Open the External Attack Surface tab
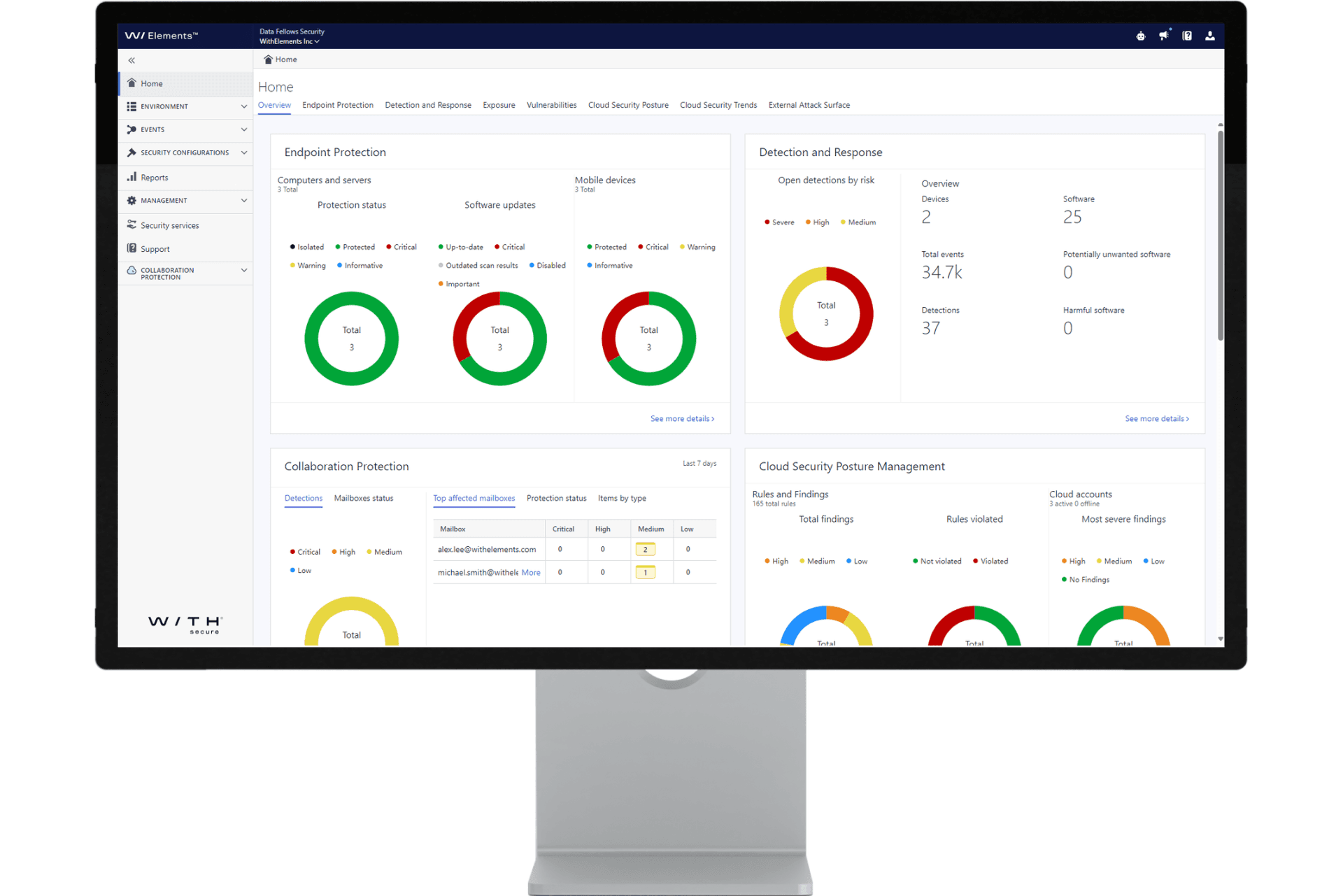 (809, 105)
